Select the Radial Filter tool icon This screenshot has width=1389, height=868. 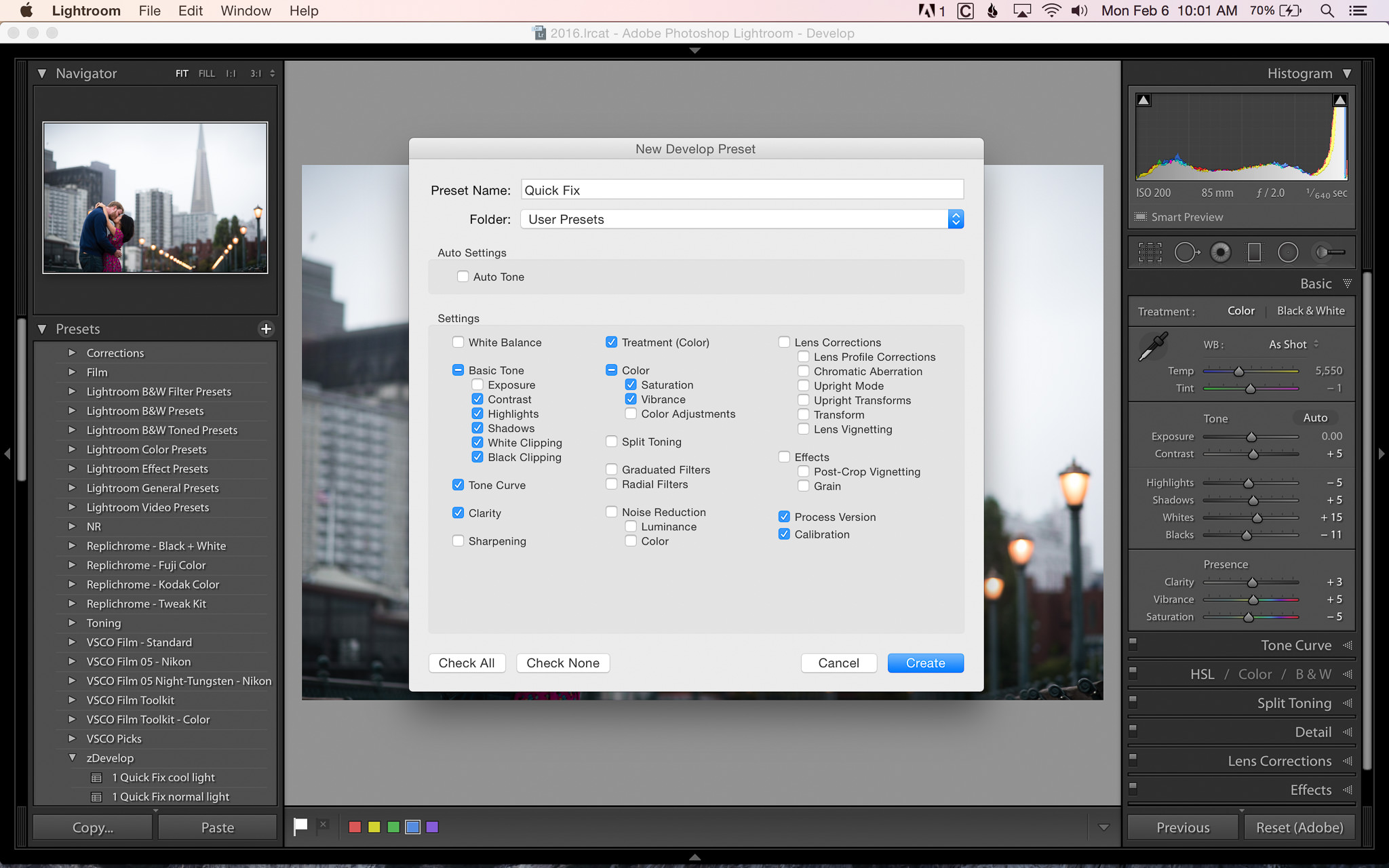(1289, 253)
